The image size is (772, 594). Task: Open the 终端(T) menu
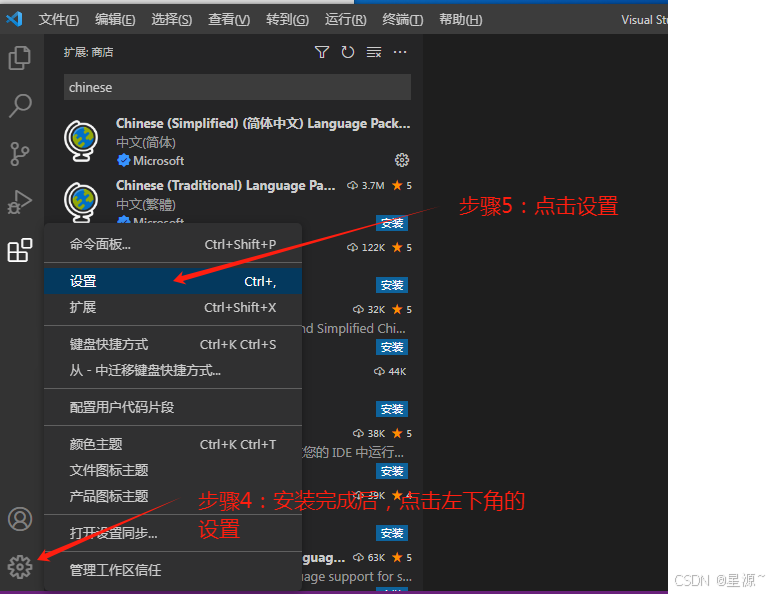(403, 20)
